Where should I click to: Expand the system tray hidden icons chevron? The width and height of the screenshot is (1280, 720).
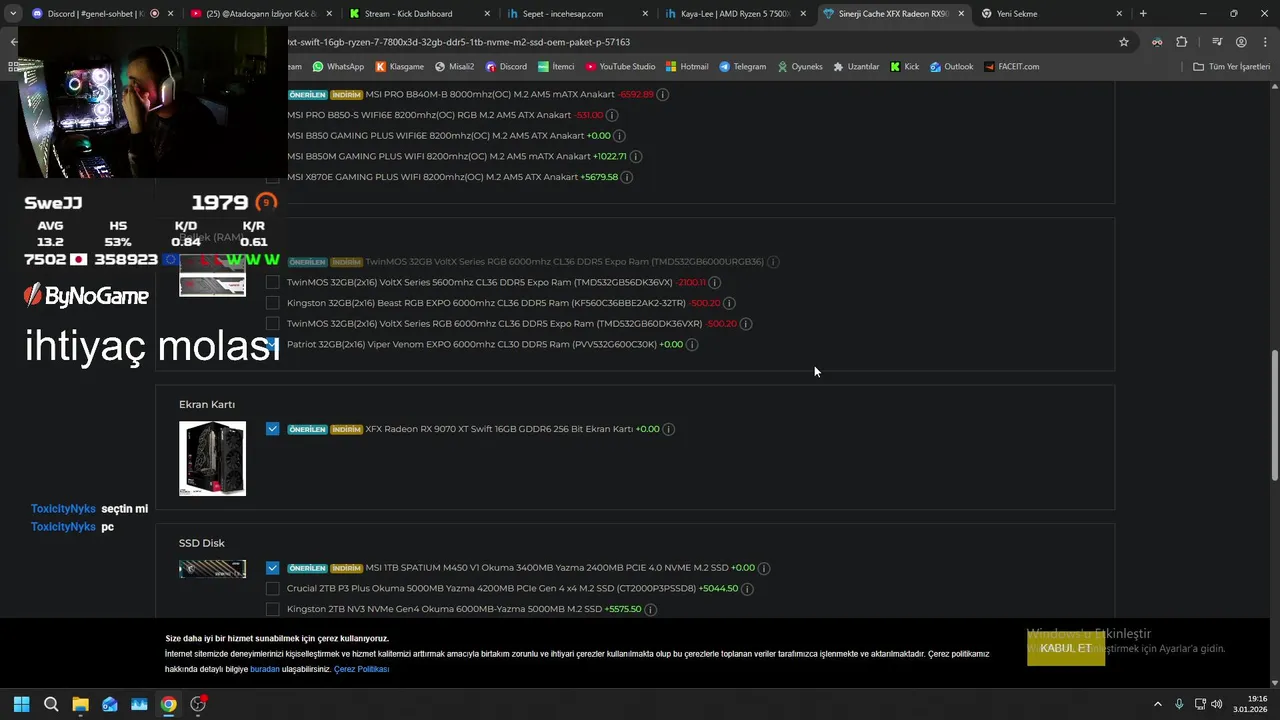[x=1158, y=704]
